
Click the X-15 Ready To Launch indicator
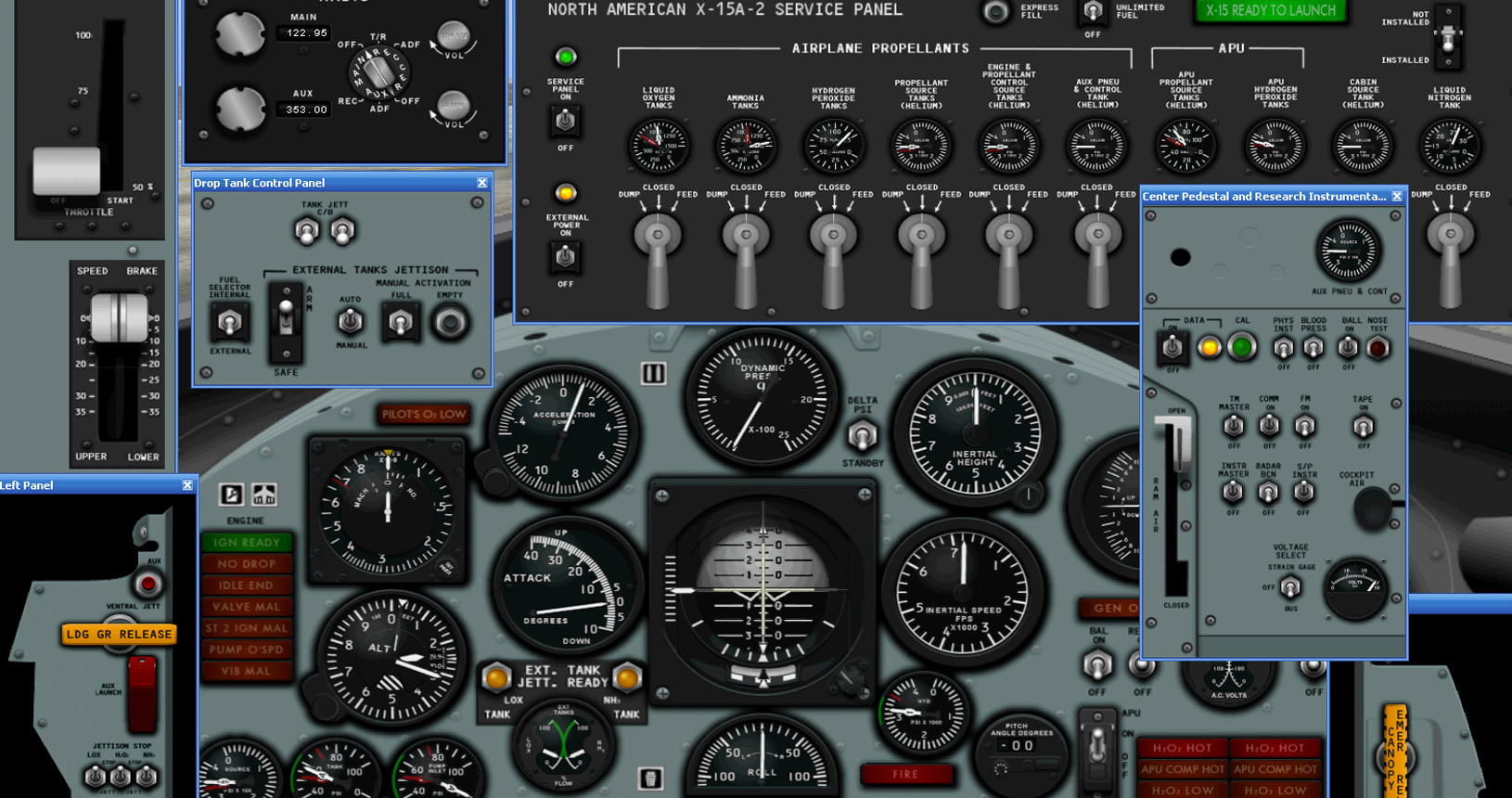coord(1270,11)
